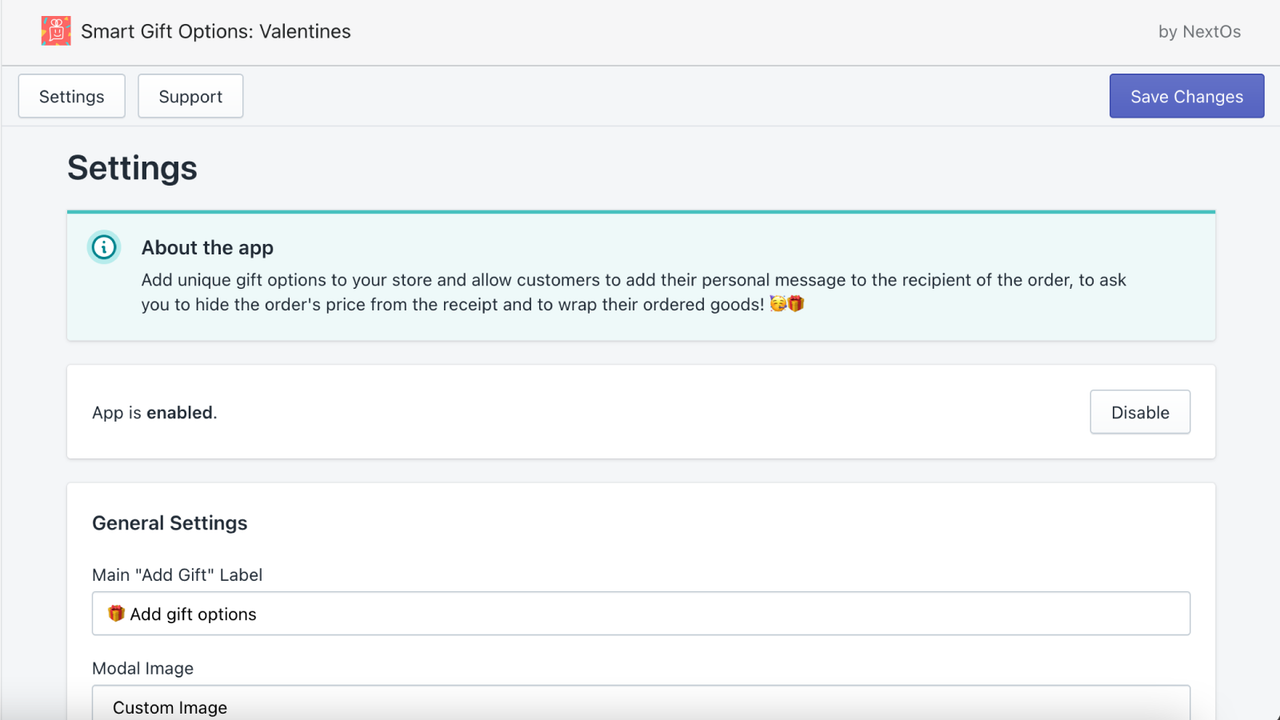
Task: Click the red gift app icon in the header
Action: point(56,31)
